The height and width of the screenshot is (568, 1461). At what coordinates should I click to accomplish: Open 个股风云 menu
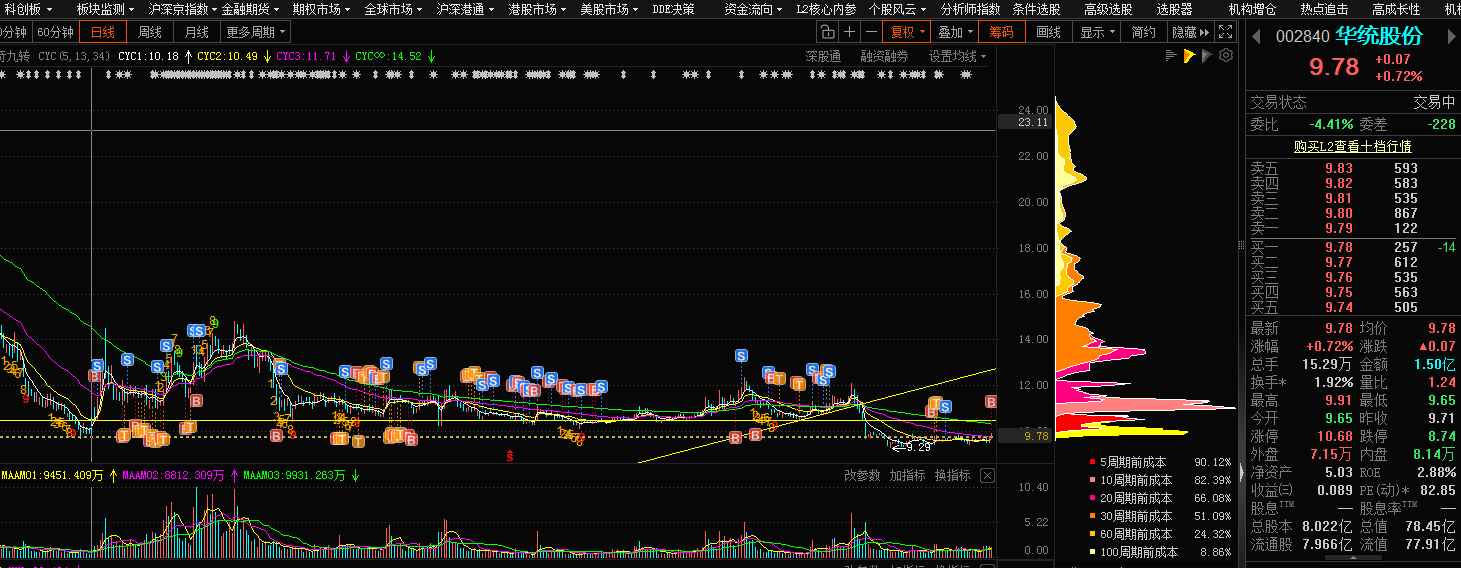coord(897,9)
